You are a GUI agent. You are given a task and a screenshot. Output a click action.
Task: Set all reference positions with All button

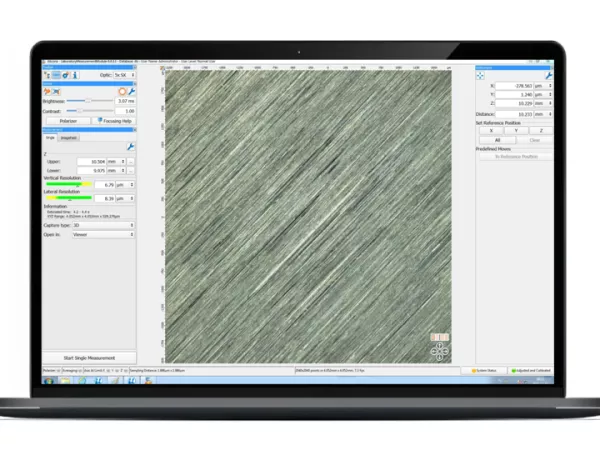(x=496, y=141)
